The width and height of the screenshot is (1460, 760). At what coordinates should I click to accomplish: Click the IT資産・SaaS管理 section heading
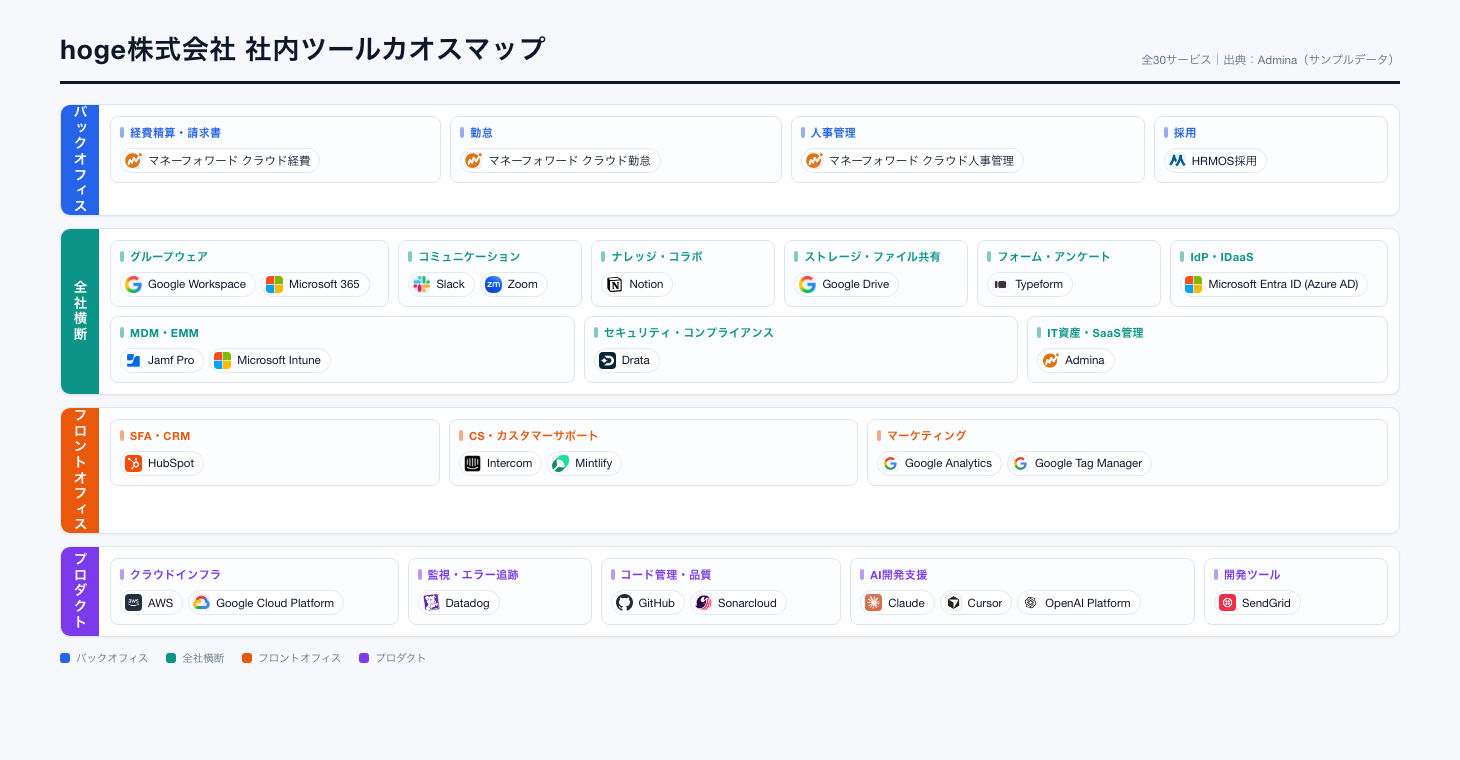pos(1095,333)
